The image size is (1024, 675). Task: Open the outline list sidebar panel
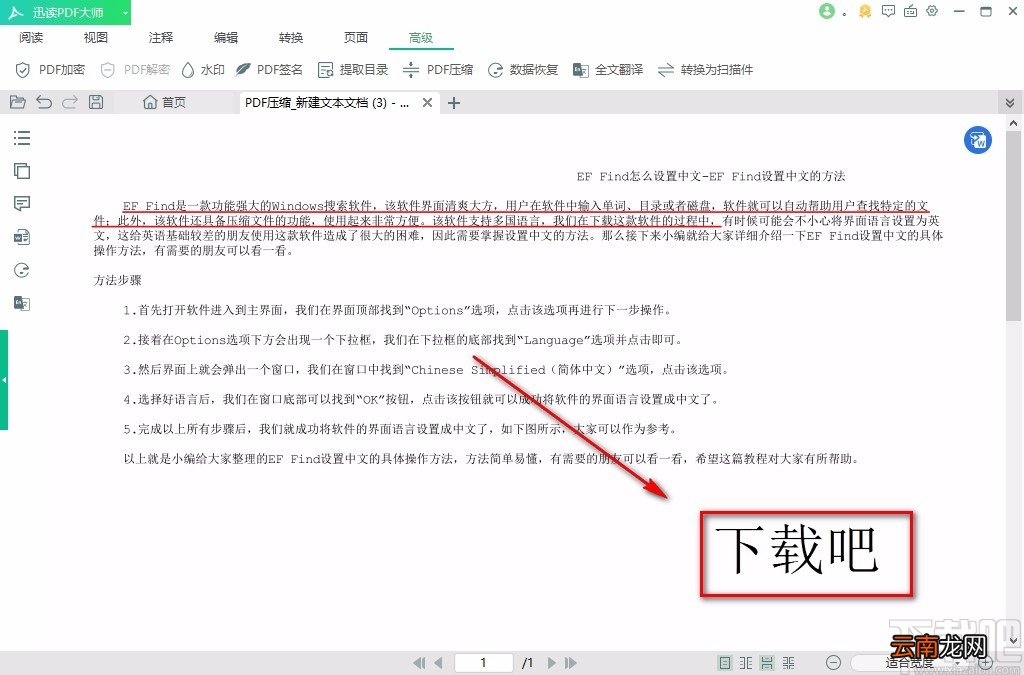[22, 138]
